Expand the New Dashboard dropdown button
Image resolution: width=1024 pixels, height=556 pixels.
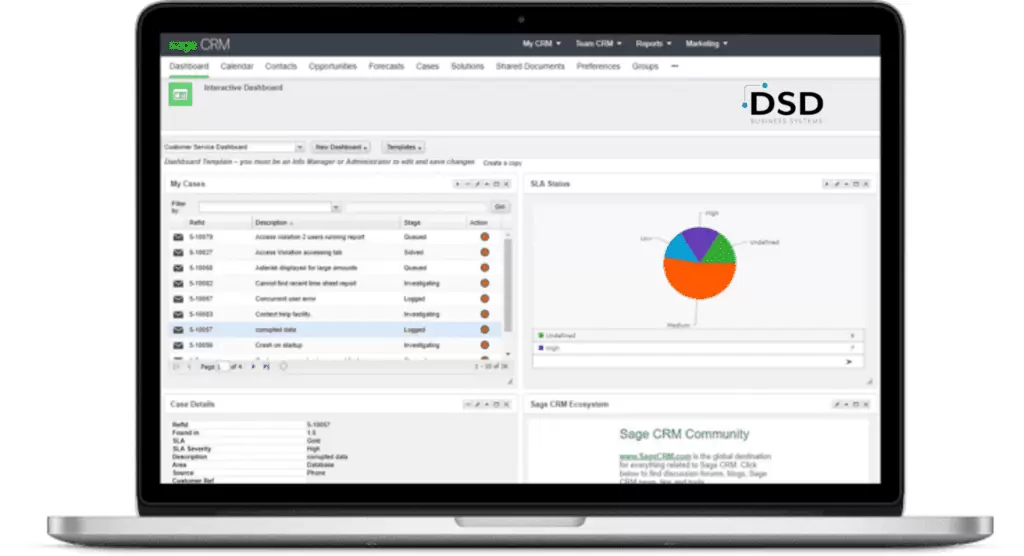(x=341, y=147)
